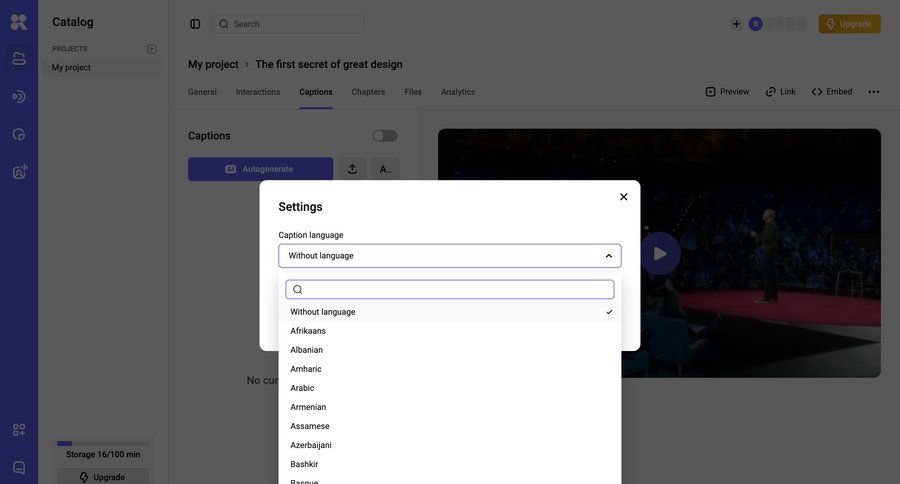
Task: Click the yellow Upgrade button in header
Action: [849, 24]
